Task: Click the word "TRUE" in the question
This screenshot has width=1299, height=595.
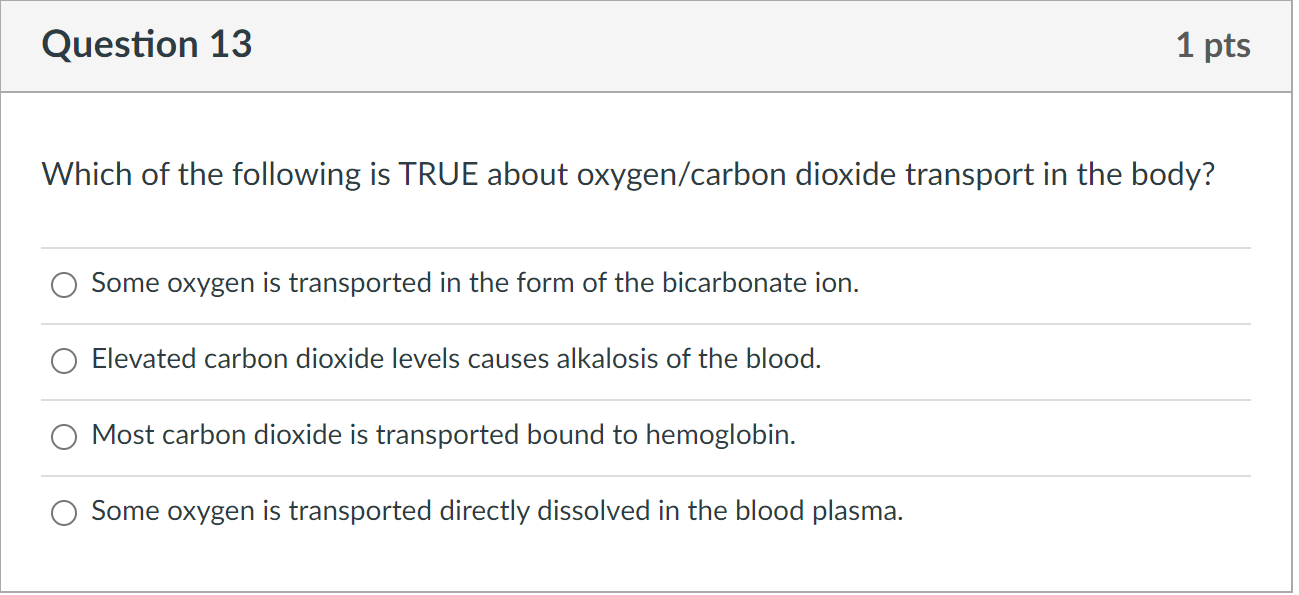Action: 439,175
